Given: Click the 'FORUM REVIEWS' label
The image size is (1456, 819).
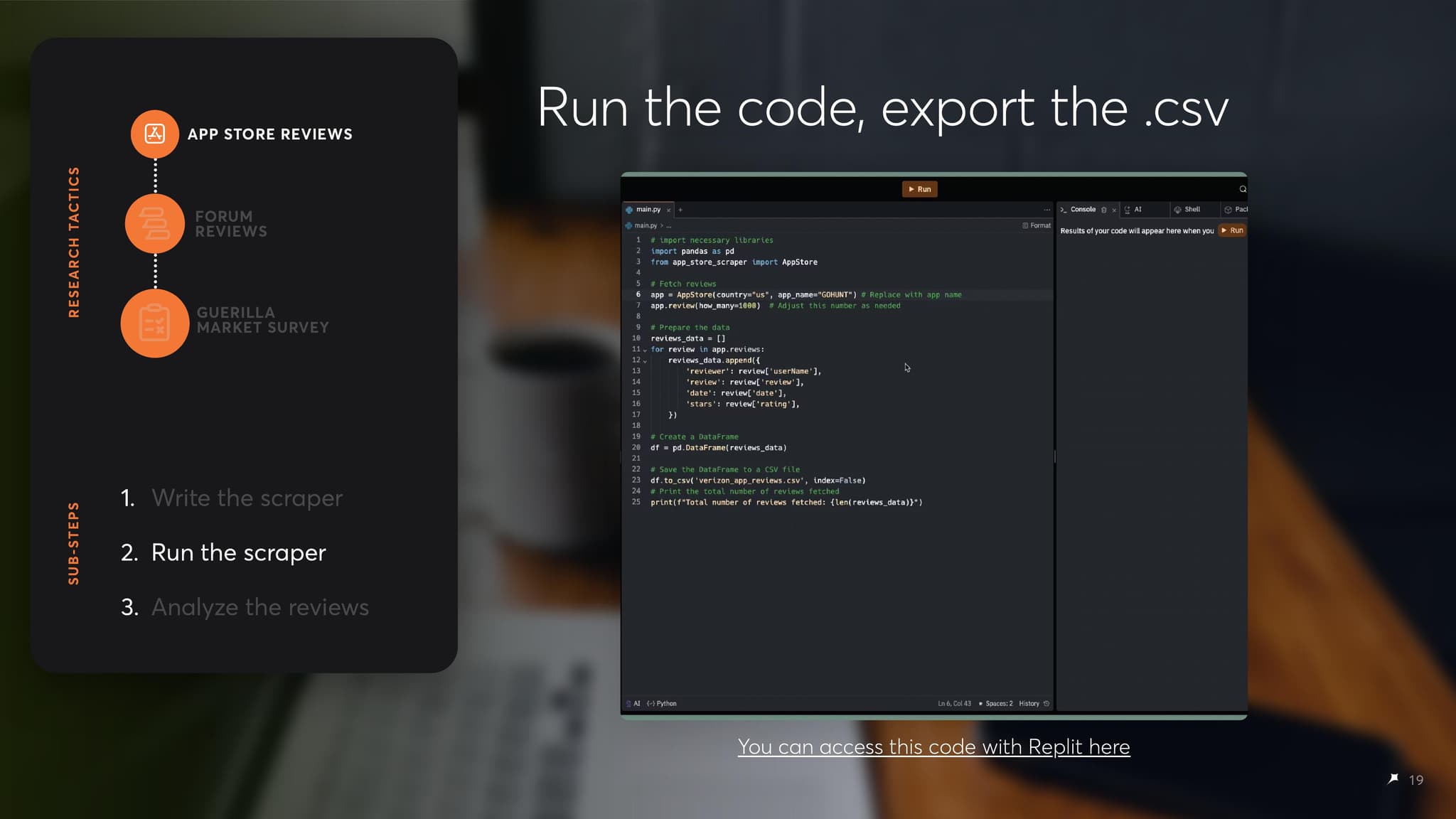Looking at the screenshot, I should click(x=232, y=224).
